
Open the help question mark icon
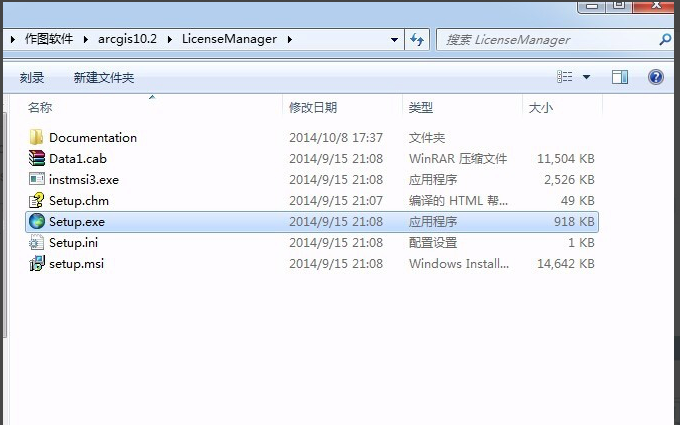click(656, 77)
